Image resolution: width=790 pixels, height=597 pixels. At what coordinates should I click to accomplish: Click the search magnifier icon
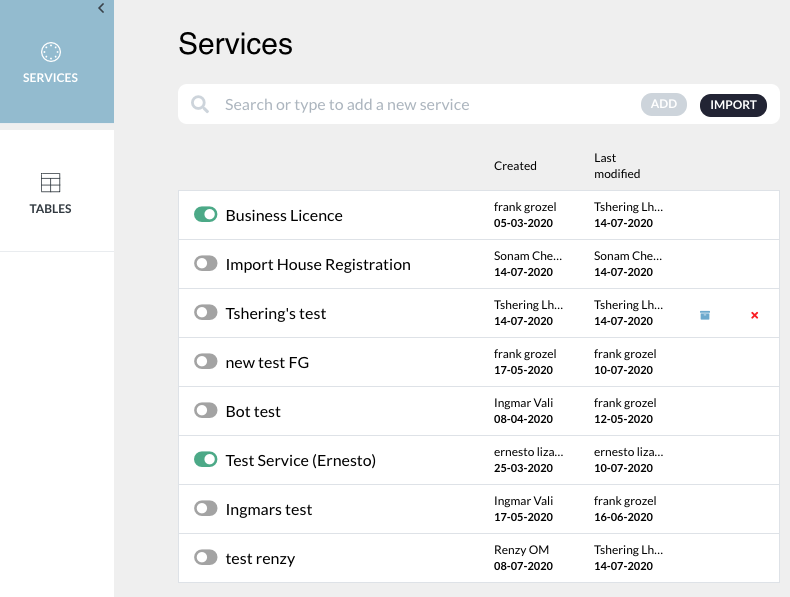[200, 104]
